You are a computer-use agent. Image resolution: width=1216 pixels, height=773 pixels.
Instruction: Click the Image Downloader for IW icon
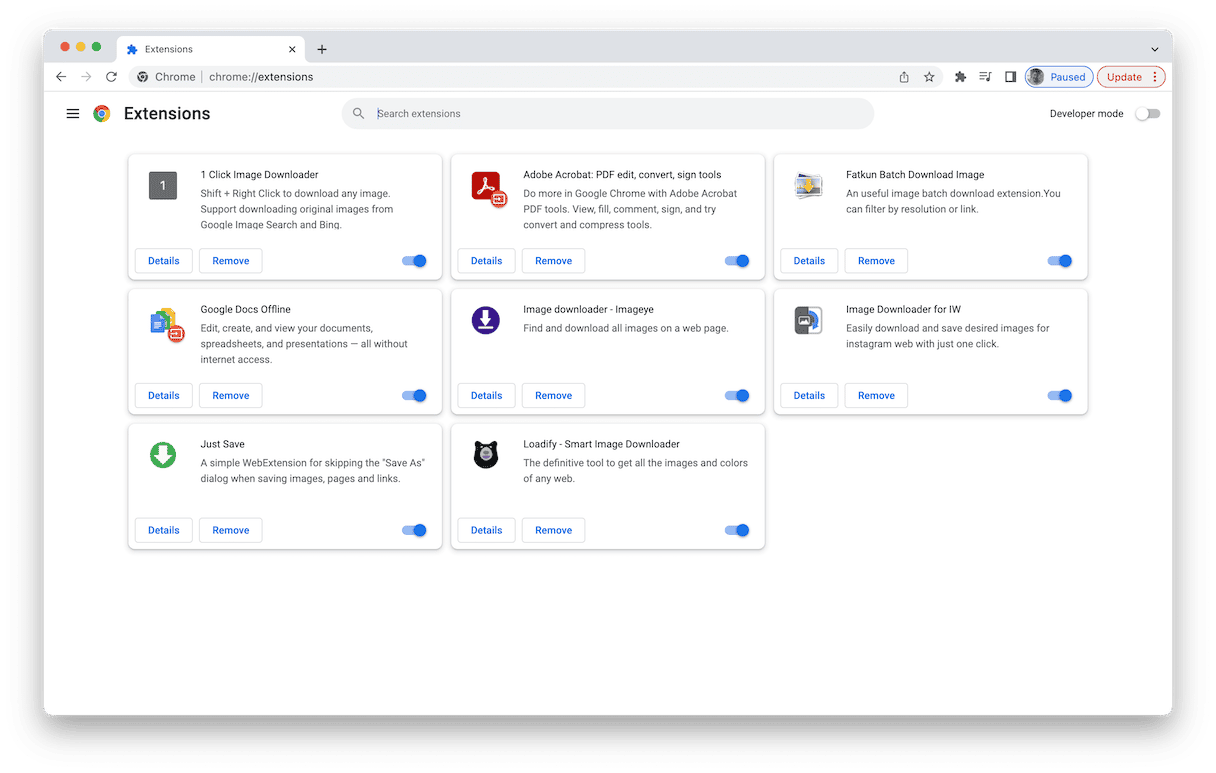pos(808,320)
